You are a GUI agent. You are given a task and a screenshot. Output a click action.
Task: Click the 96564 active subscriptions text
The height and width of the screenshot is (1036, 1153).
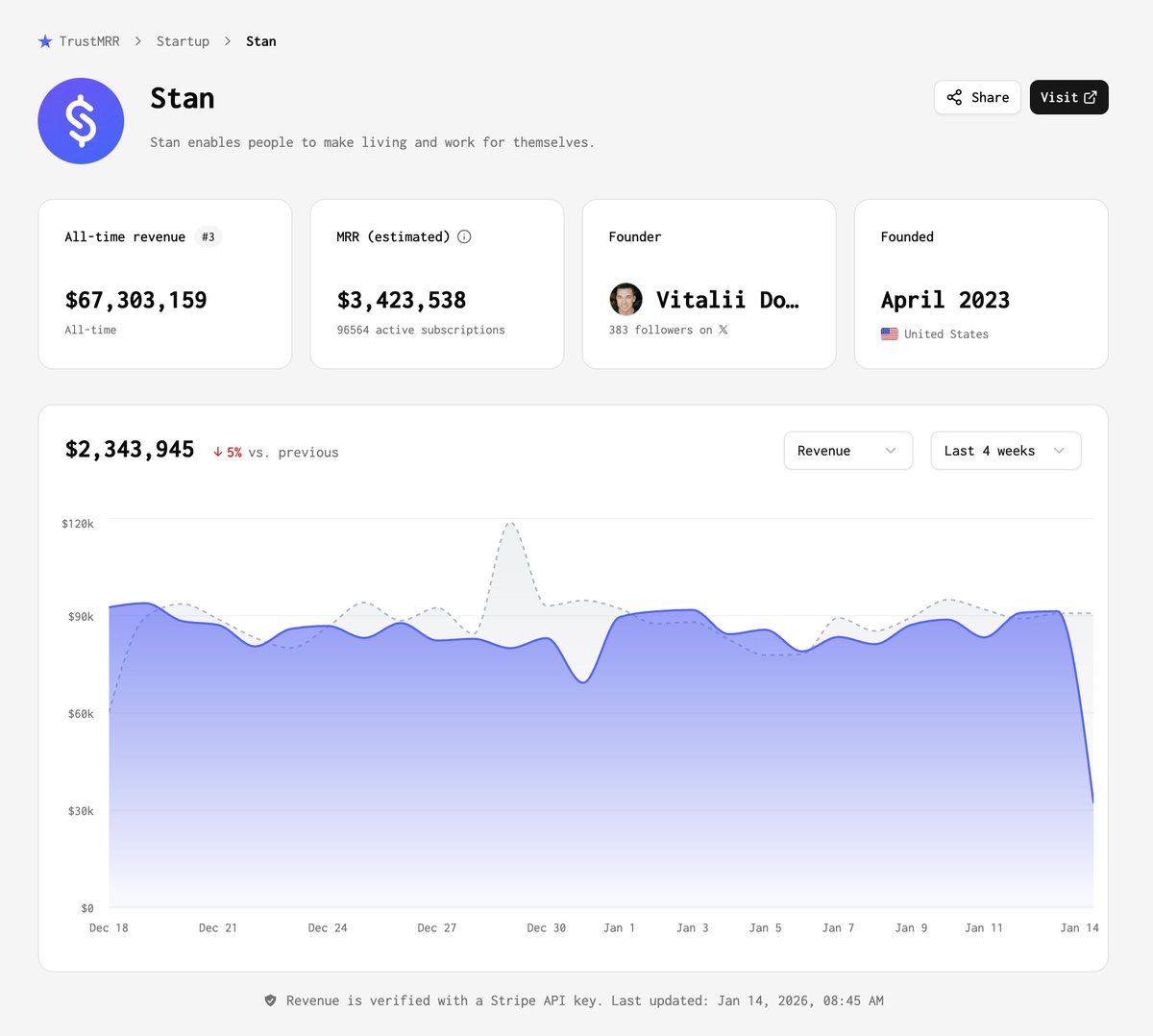421,330
